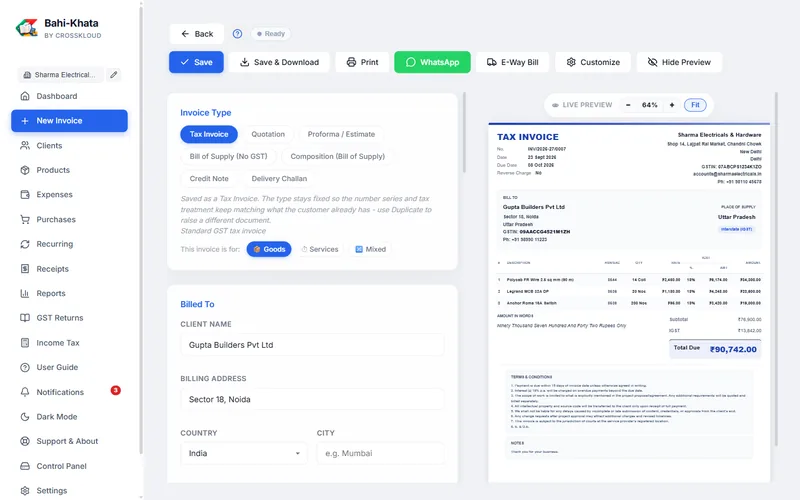This screenshot has height=500, width=800.
Task: Click the City input field
Action: coord(380,454)
